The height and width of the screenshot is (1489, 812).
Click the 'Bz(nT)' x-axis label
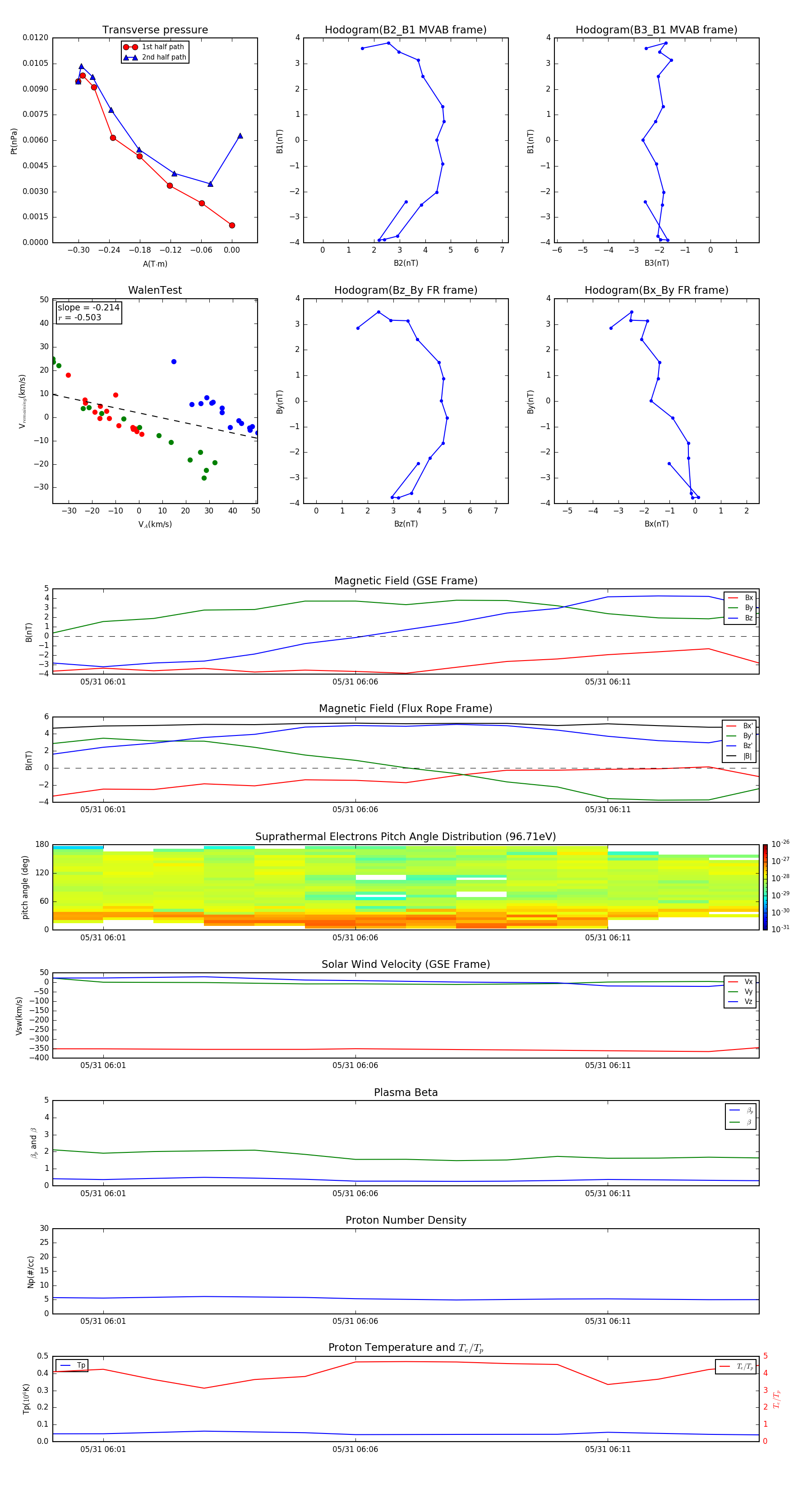coord(406,524)
